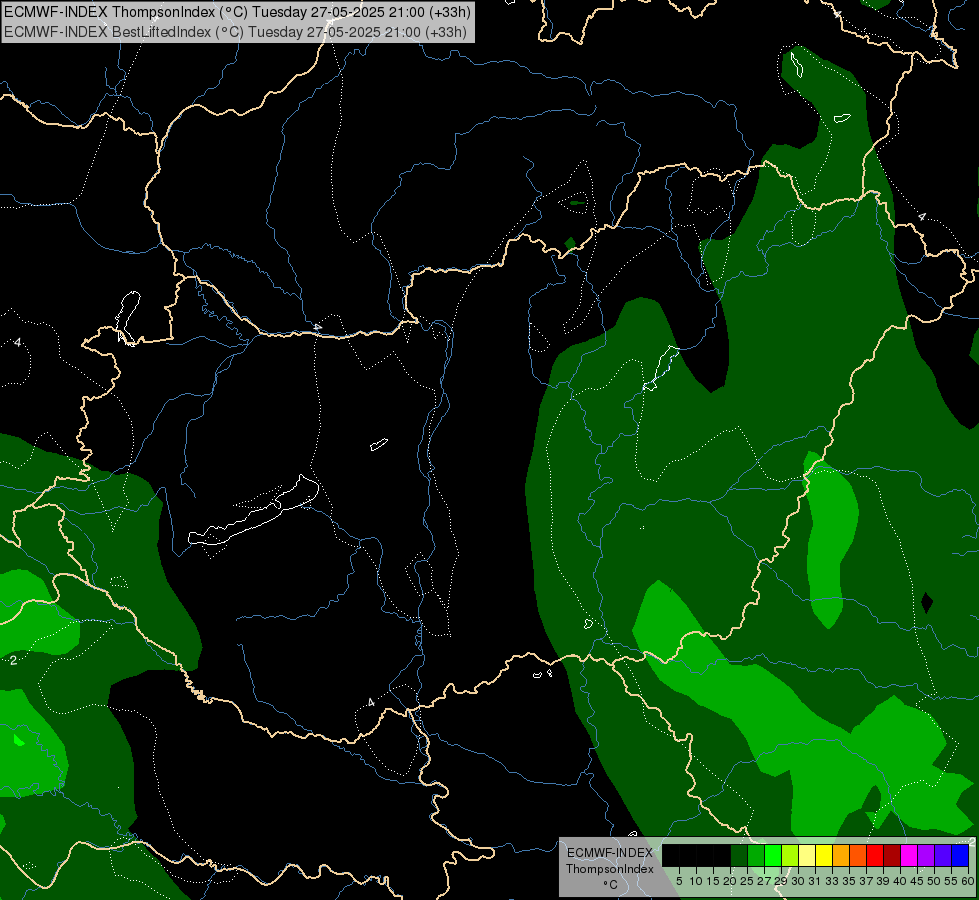This screenshot has width=979, height=900.
Task: Select the pale yellow legend swatch at 30-31
Action: (x=807, y=855)
